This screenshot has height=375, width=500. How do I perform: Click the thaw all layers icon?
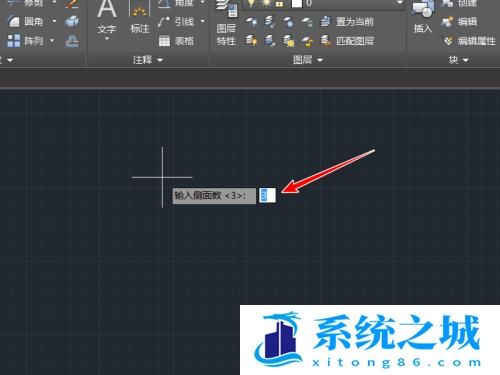click(x=289, y=41)
